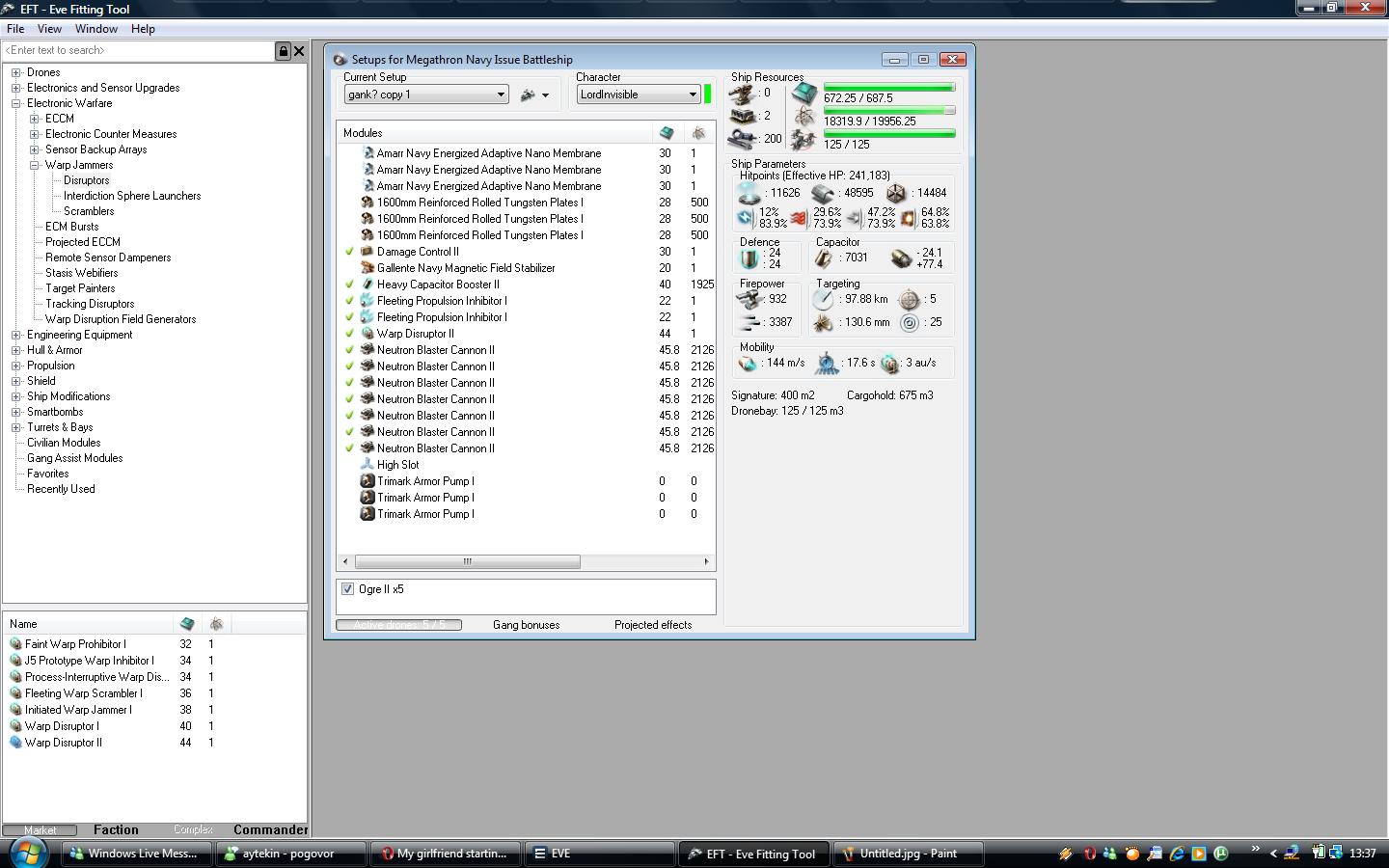Open Windows Live Messenger from taskbar
1389x868 pixels.
pyautogui.click(x=137, y=854)
